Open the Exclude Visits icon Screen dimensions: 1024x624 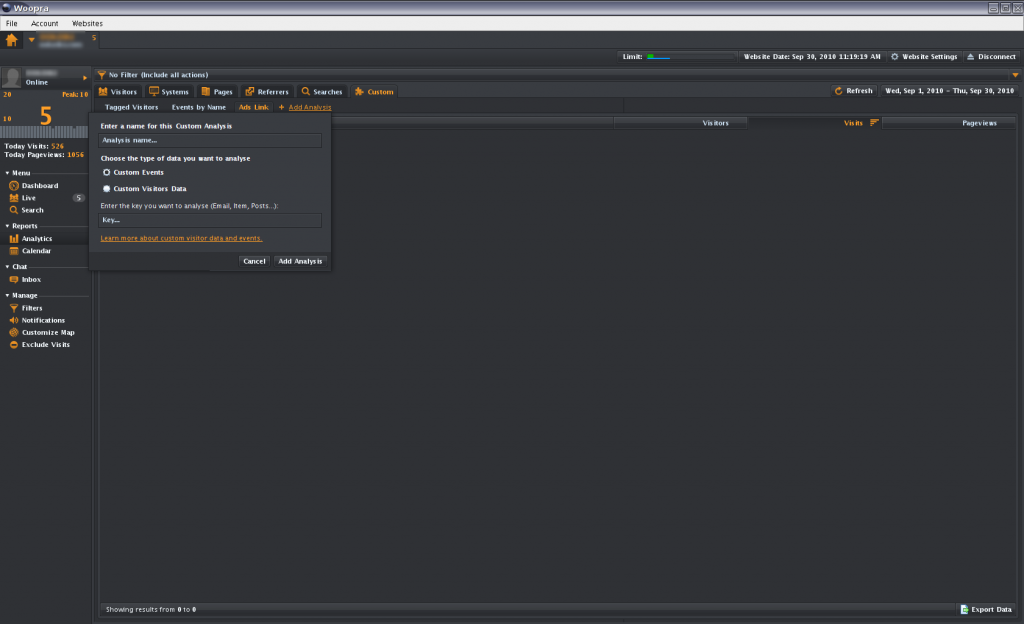tap(14, 345)
